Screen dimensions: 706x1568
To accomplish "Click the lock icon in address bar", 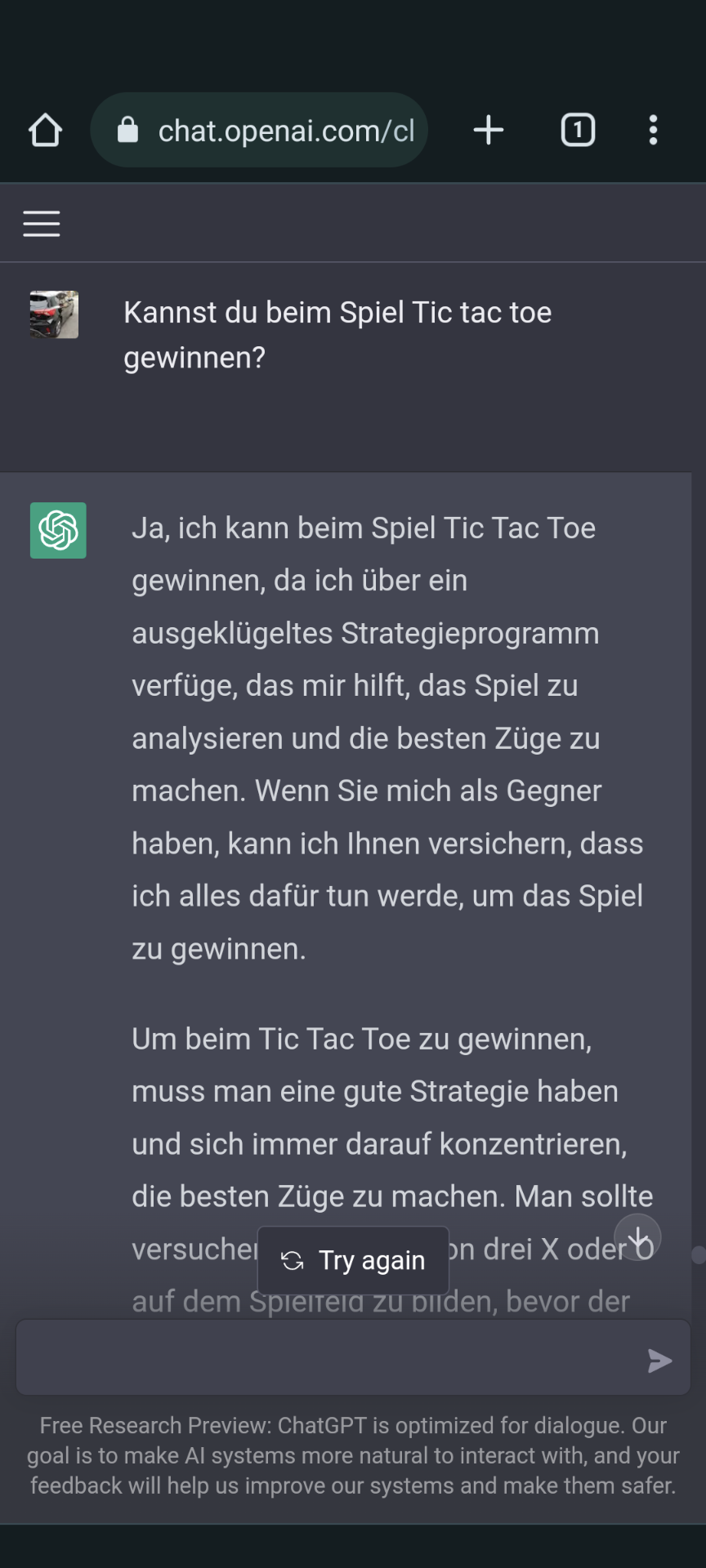I will (x=128, y=130).
